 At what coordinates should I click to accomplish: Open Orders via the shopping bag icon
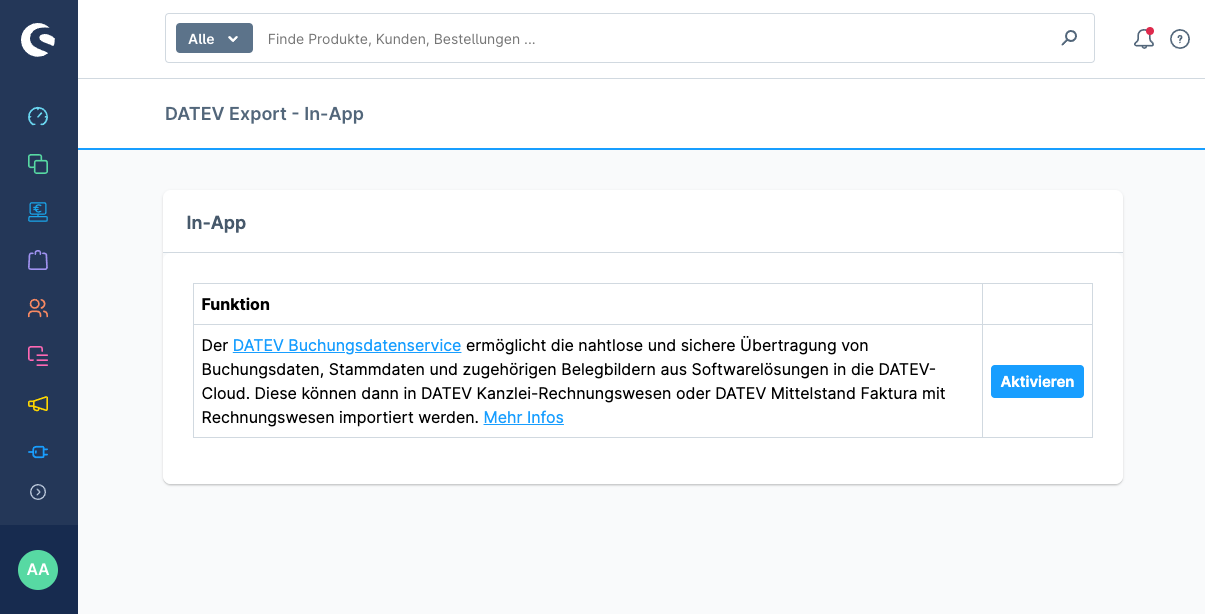pos(38,260)
